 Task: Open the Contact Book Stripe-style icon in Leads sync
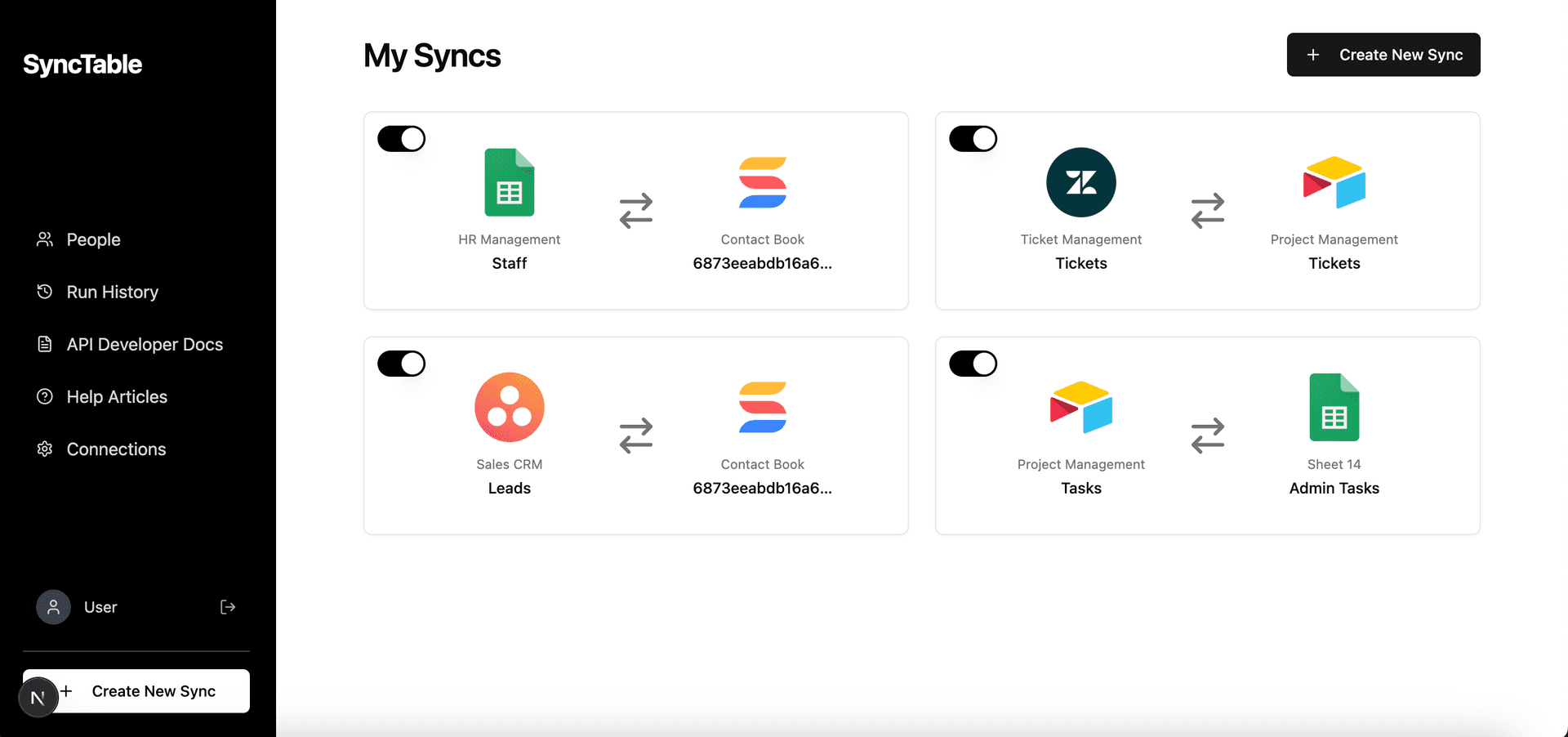[762, 407]
